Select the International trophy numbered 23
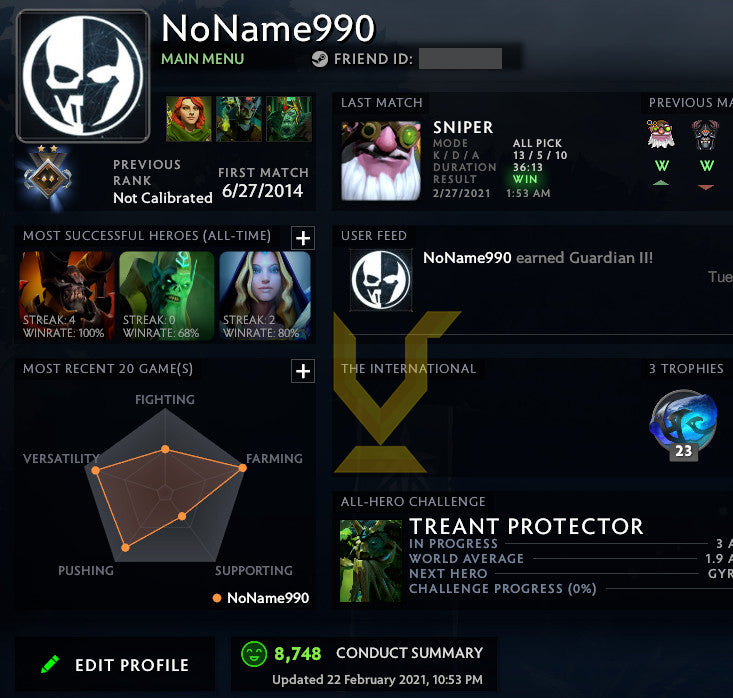The height and width of the screenshot is (698, 733). click(683, 425)
